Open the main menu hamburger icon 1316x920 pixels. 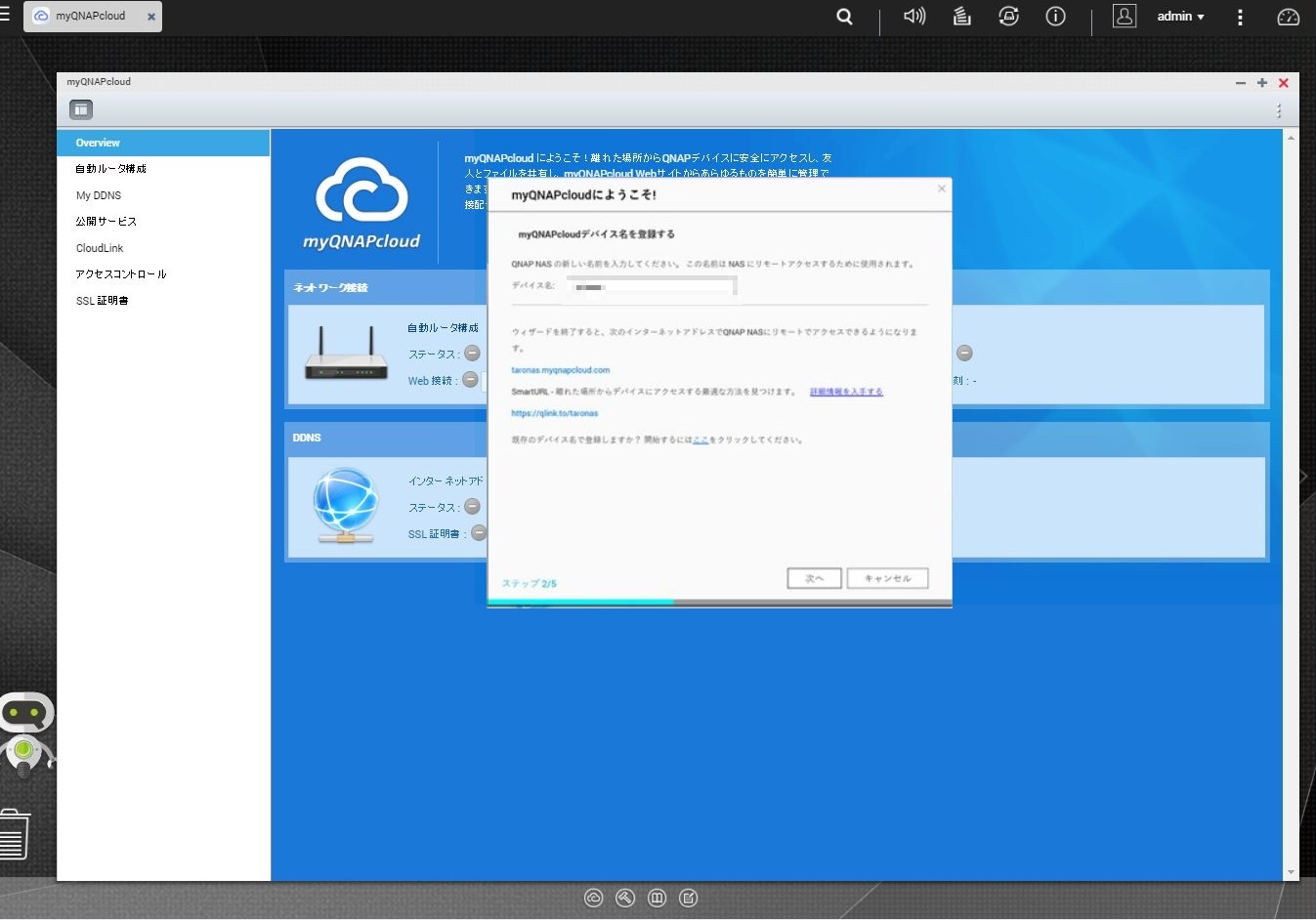(x=5, y=15)
